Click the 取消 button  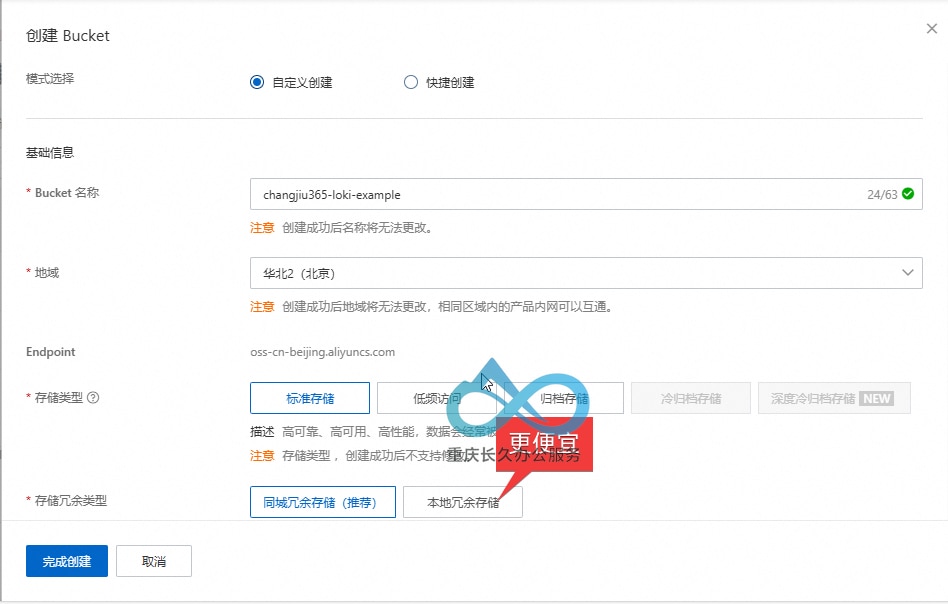[154, 561]
